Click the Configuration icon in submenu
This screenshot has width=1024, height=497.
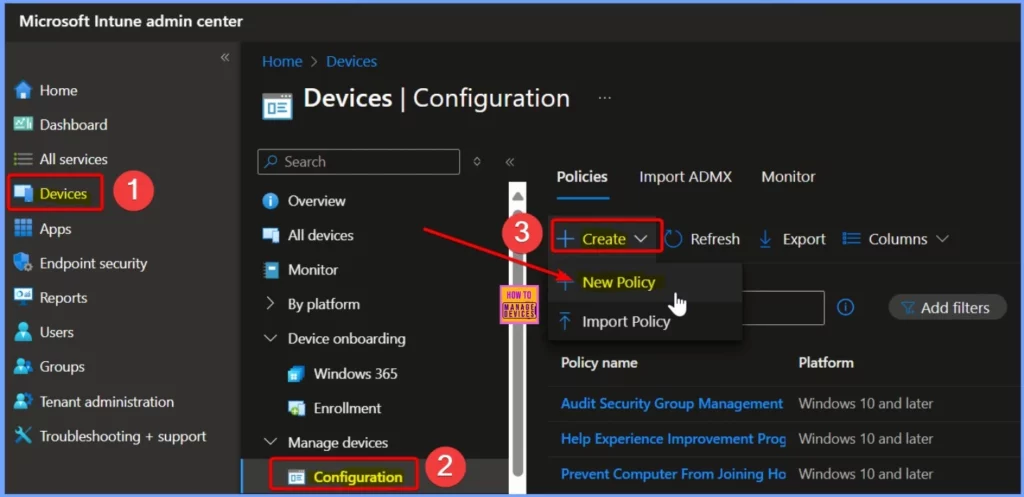pos(296,477)
